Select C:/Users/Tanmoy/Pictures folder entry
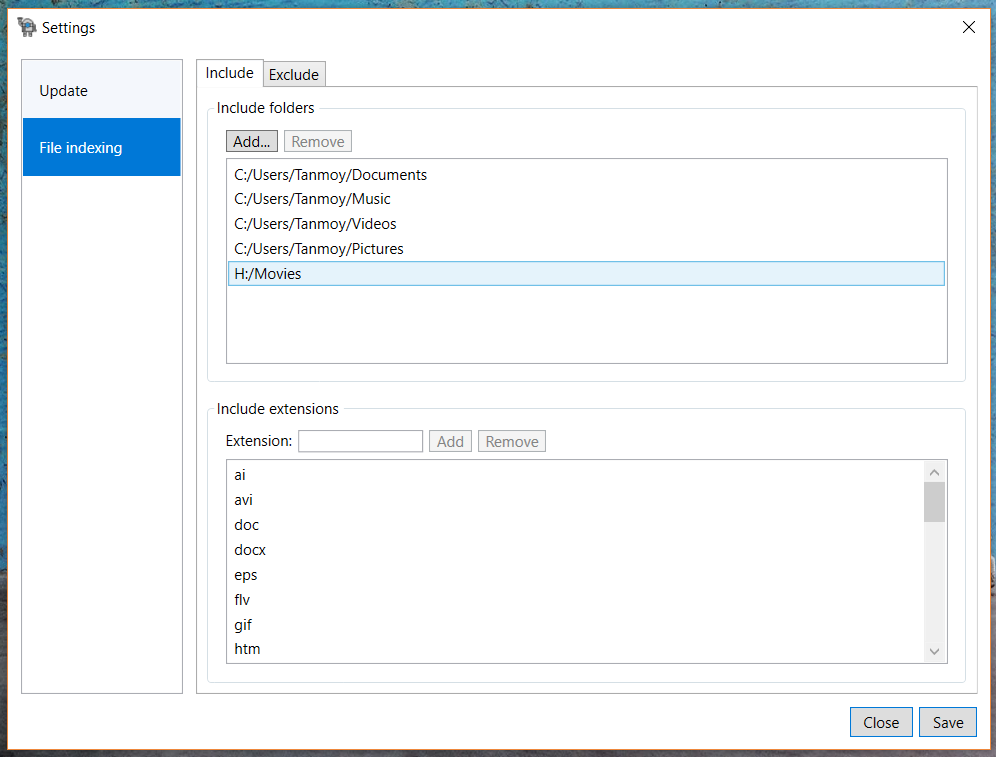The width and height of the screenshot is (996, 757). (586, 249)
